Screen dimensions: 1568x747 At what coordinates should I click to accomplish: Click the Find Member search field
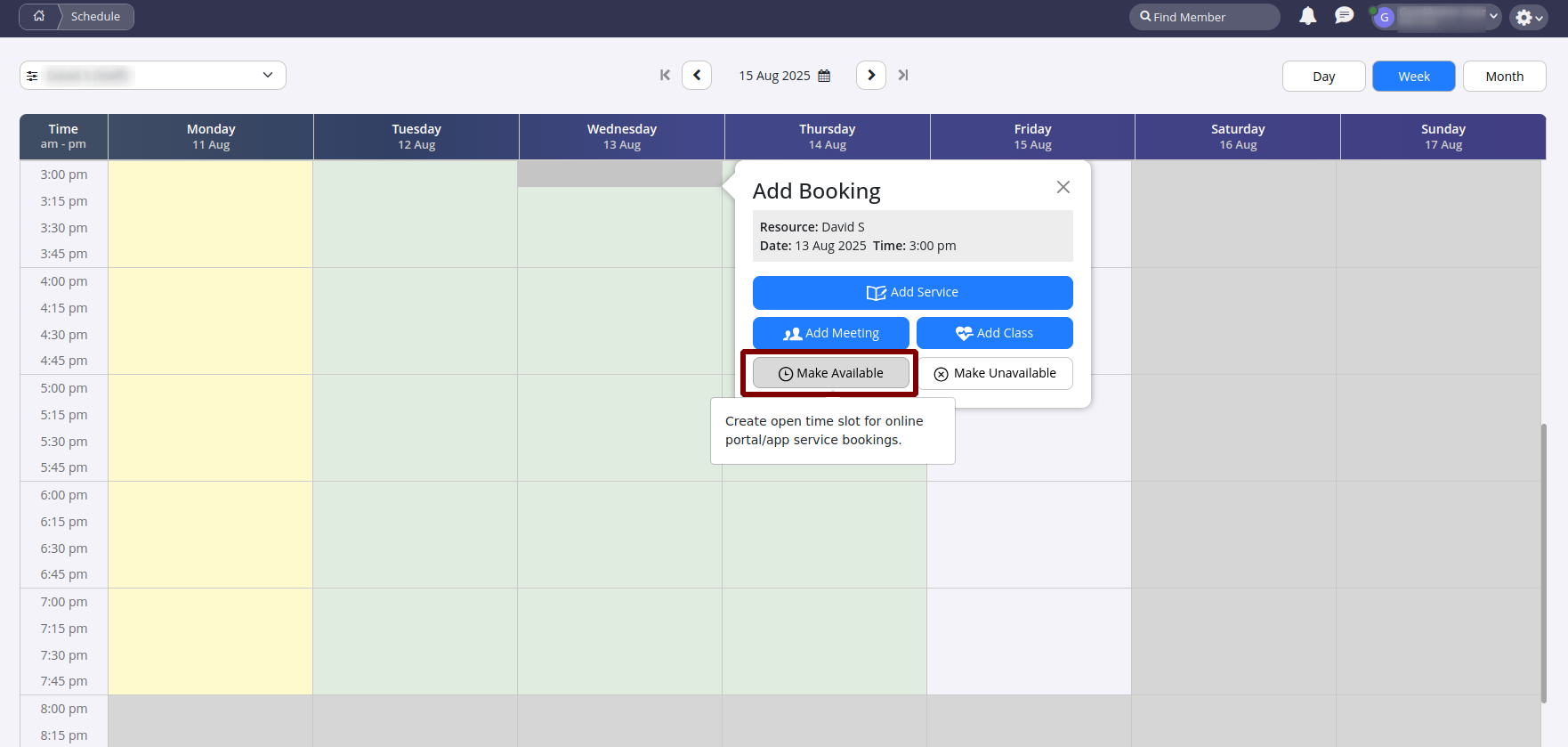(x=1204, y=17)
